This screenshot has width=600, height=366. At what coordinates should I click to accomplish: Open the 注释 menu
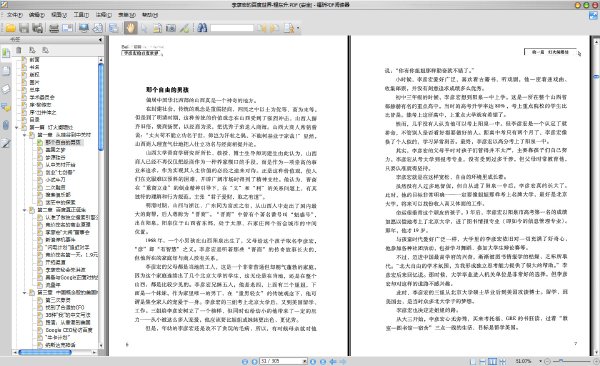(x=103, y=15)
